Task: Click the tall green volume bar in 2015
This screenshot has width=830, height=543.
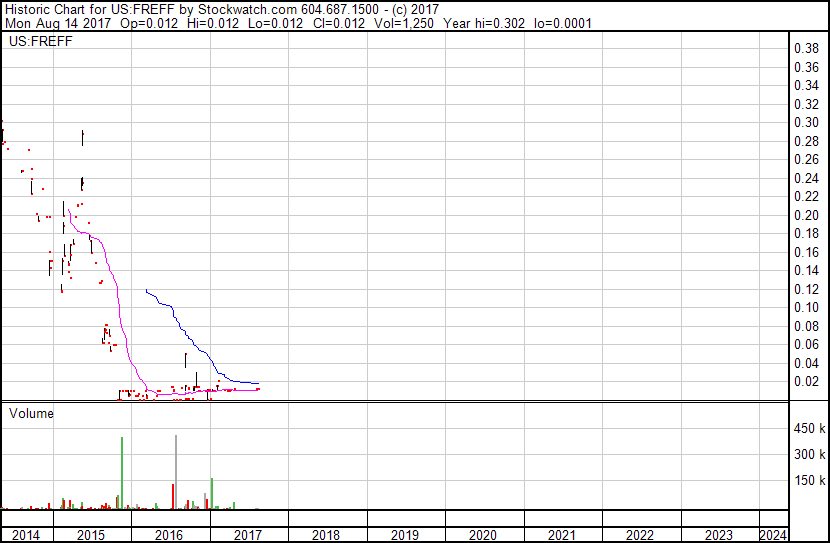Action: pyautogui.click(x=122, y=473)
